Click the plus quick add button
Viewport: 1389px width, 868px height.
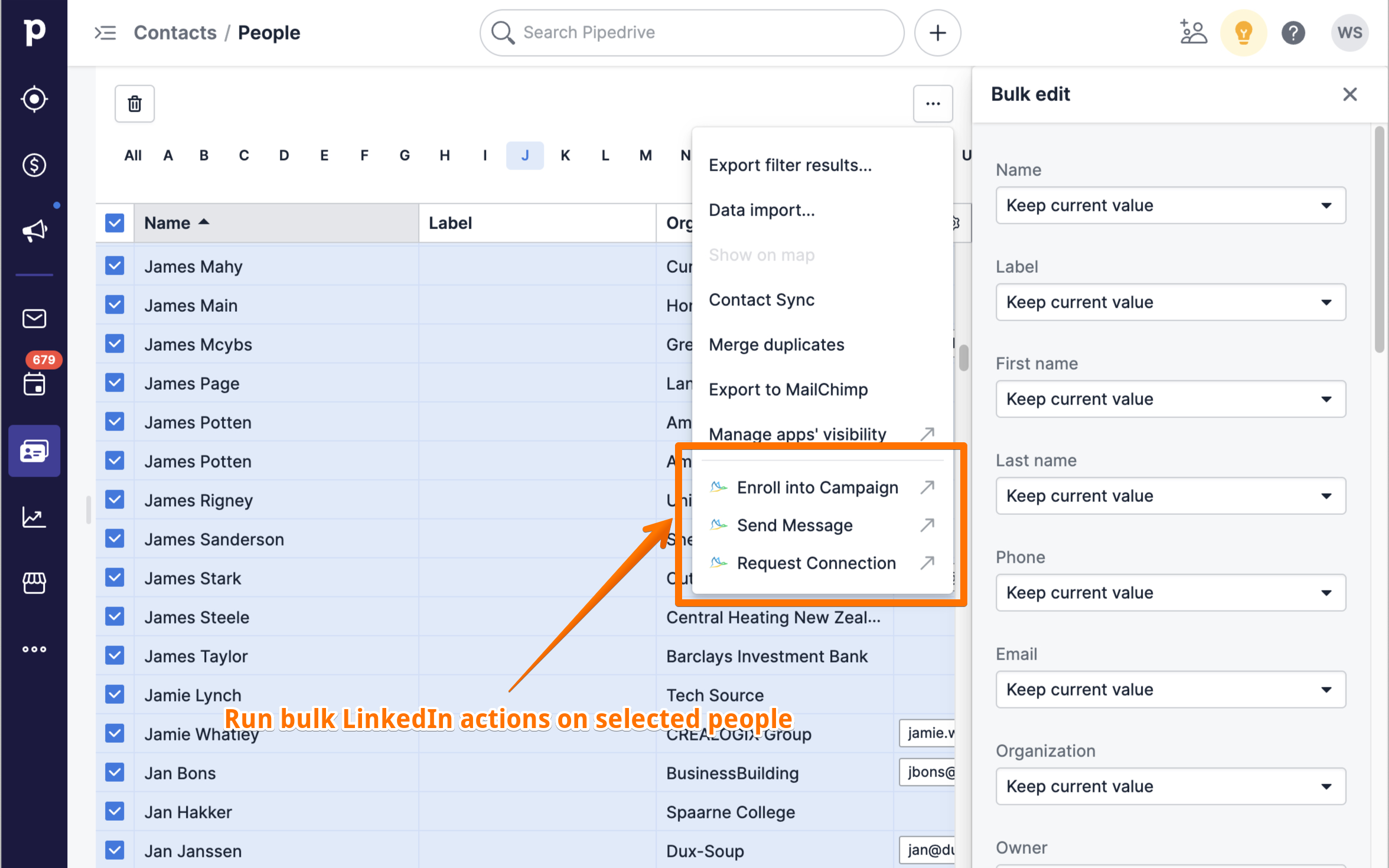pyautogui.click(x=937, y=33)
